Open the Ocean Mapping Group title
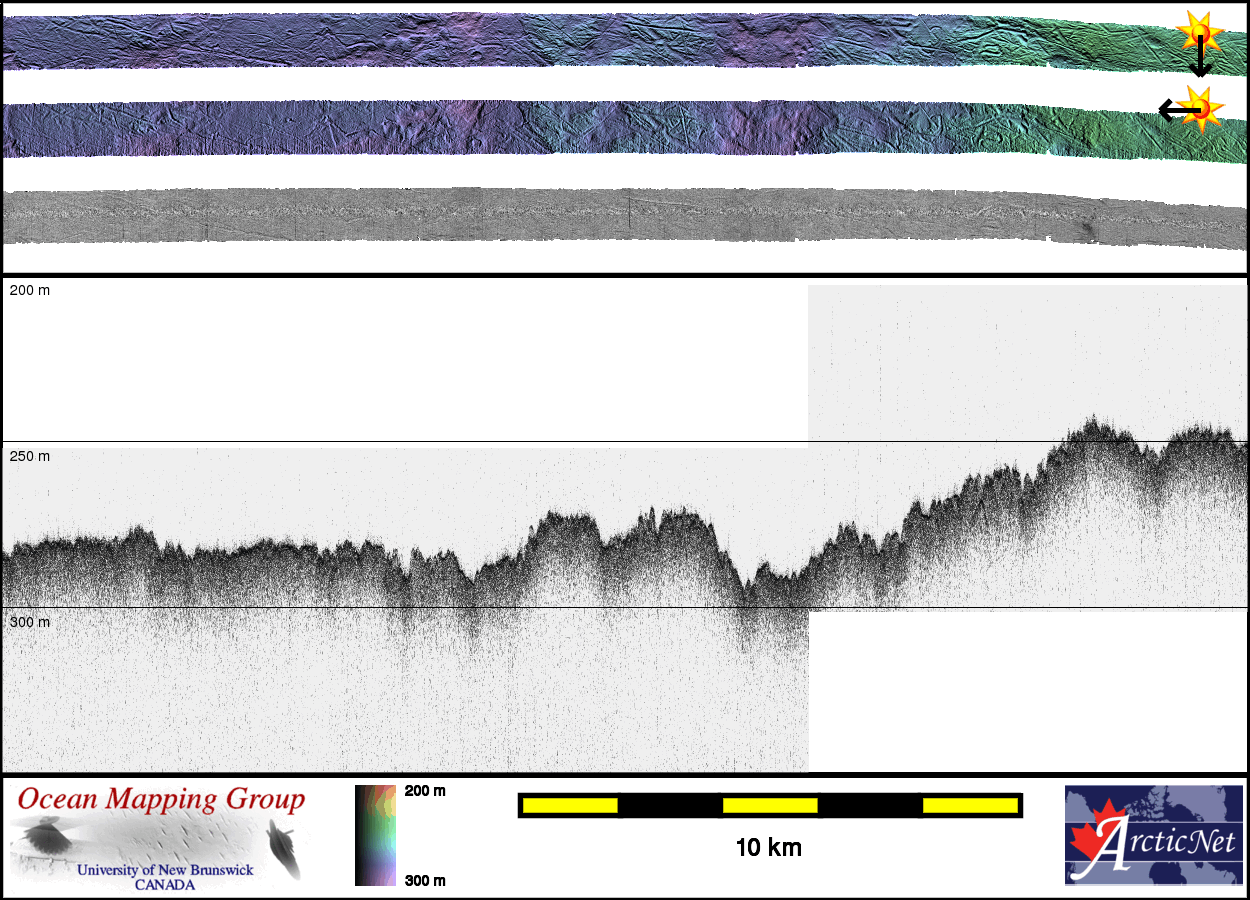The width and height of the screenshot is (1250, 900). (161, 800)
